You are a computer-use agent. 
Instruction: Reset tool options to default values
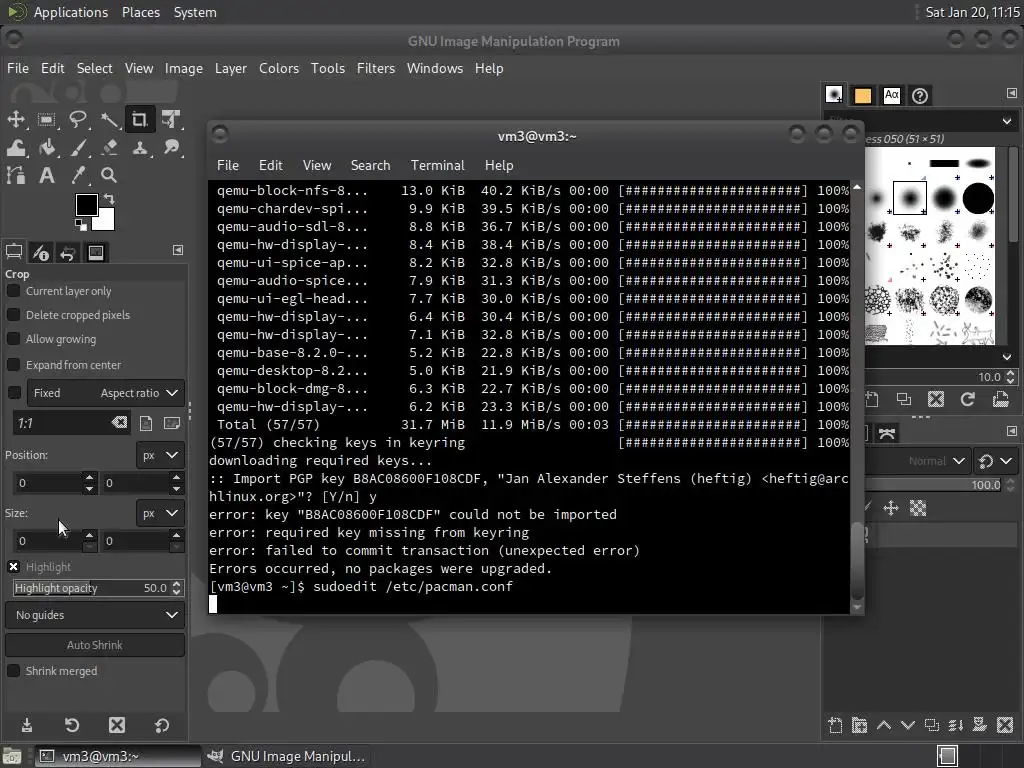pyautogui.click(x=161, y=725)
